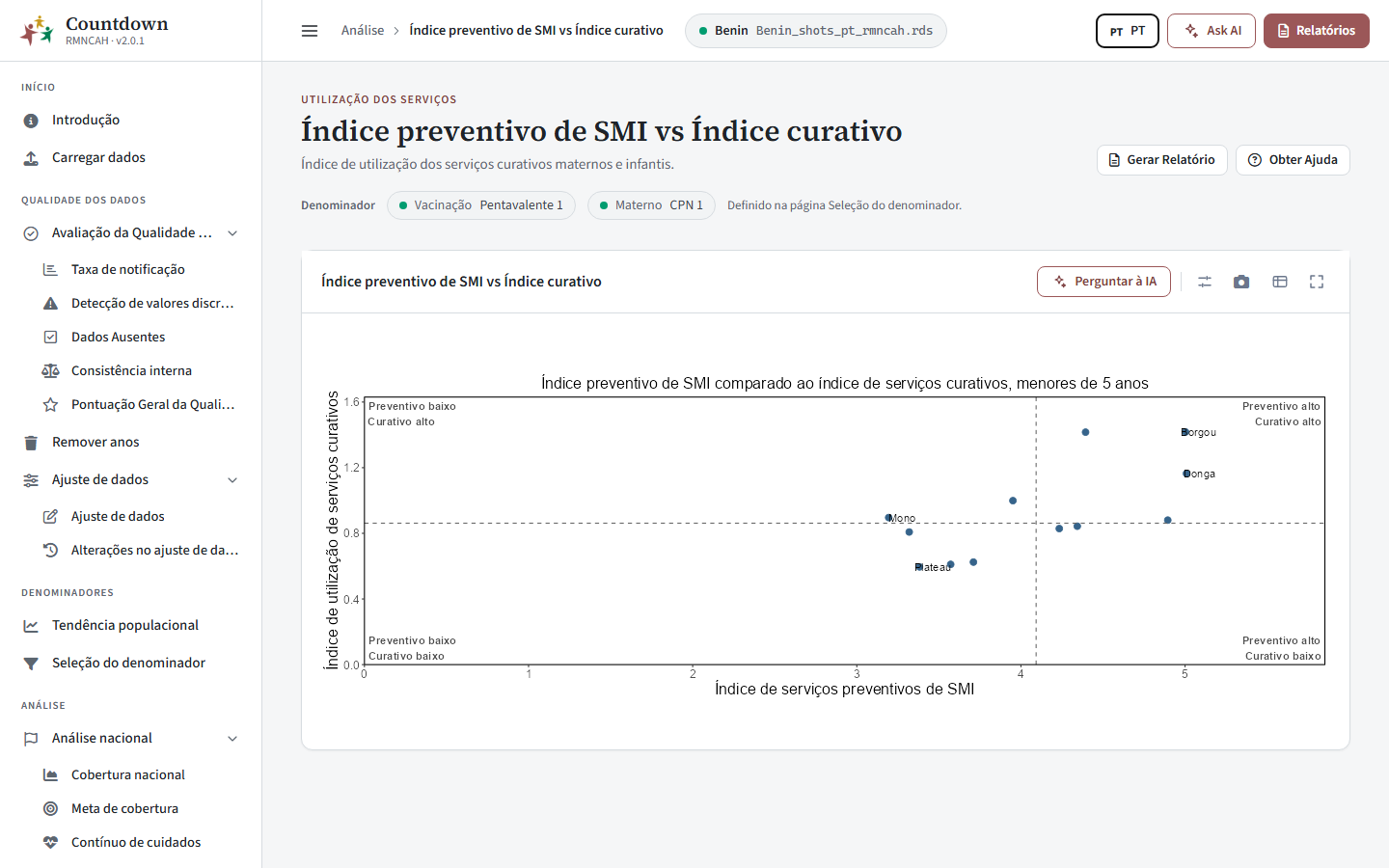
Task: Collapse the Avaliação da Qualidade section chevron
Action: click(x=232, y=233)
